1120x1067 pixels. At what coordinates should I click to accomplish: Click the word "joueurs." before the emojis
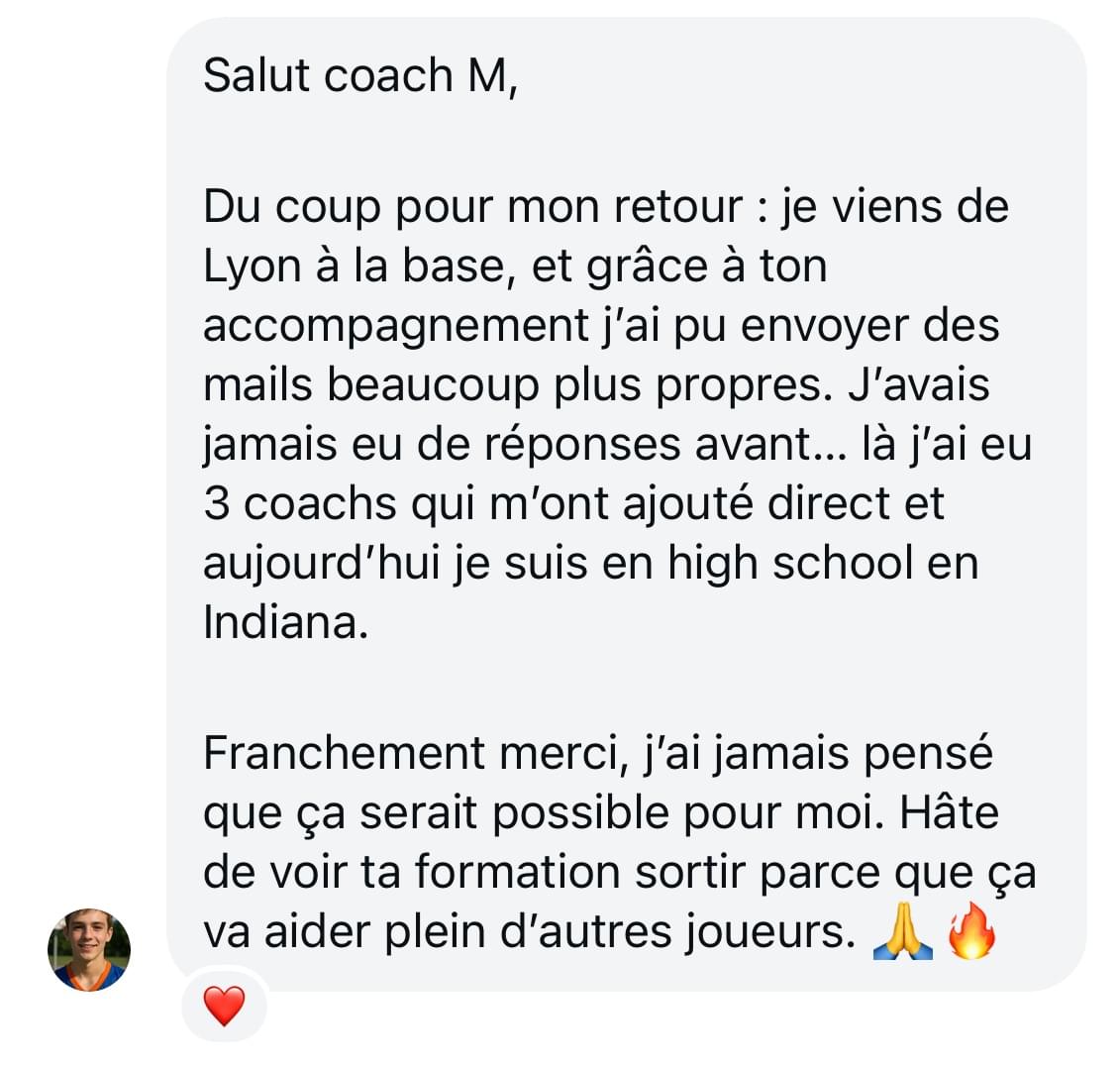(x=770, y=933)
